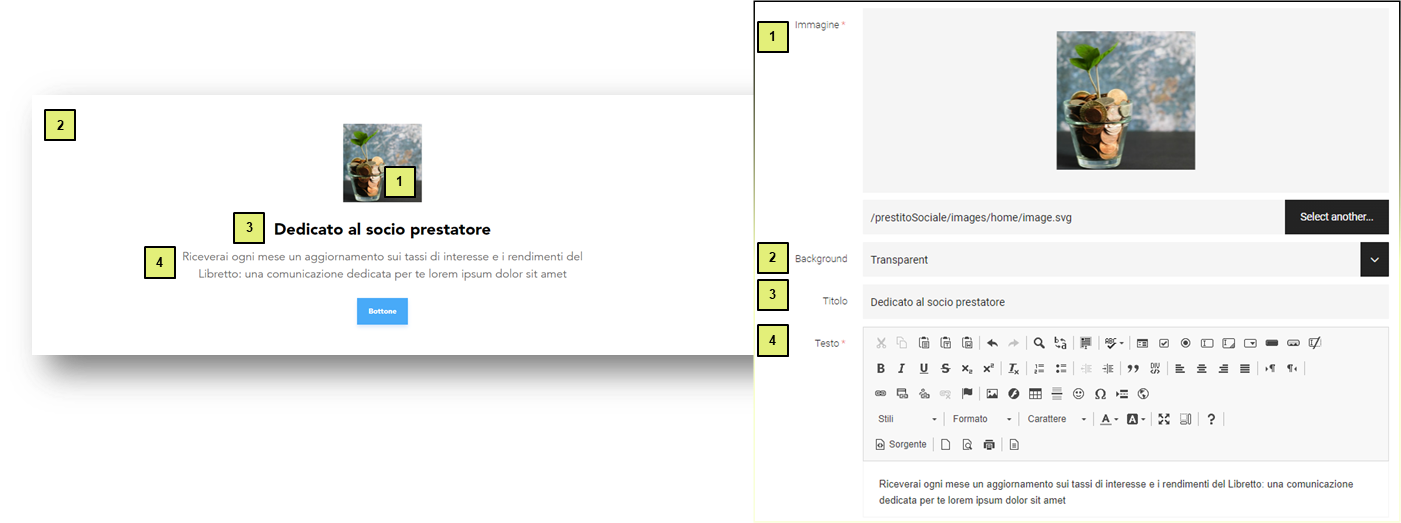The width and height of the screenshot is (1401, 523).
Task: Align text right
Action: click(1223, 368)
